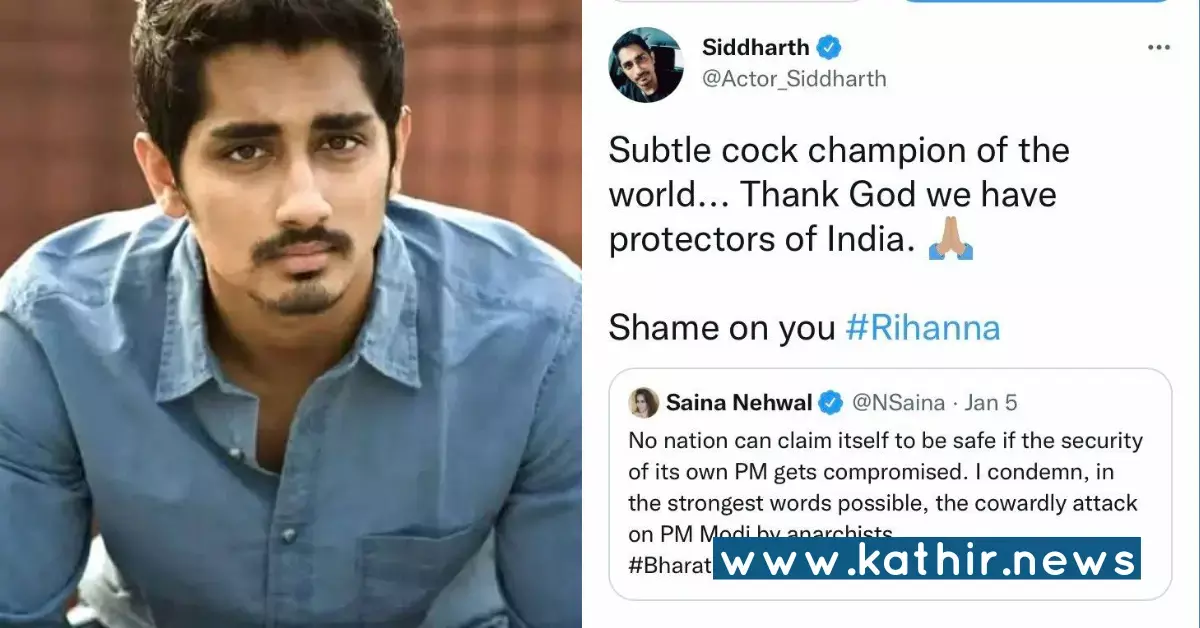
Task: Click the verified badge next to Siddharth
Action: pyautogui.click(x=829, y=47)
